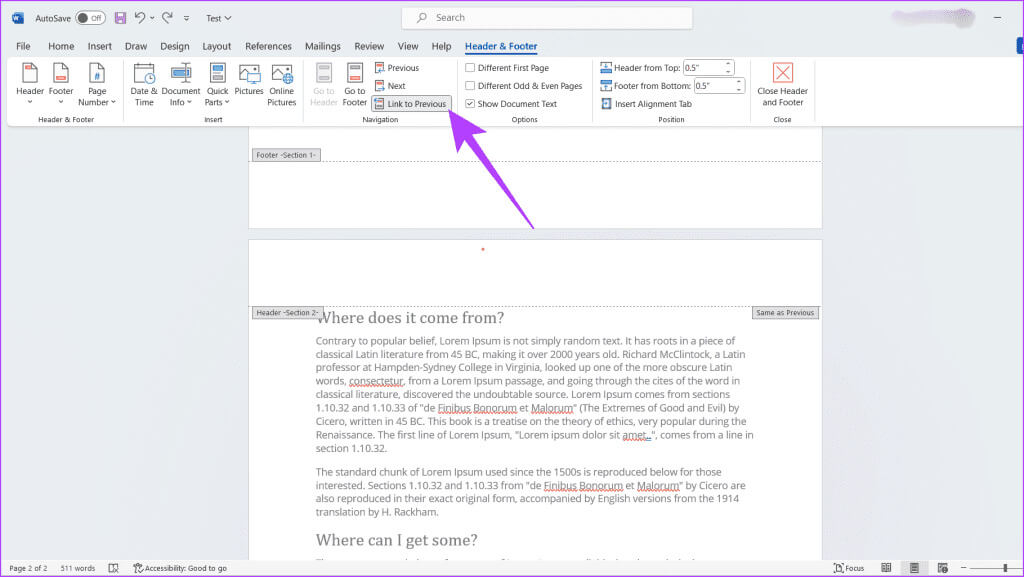Click the Date & Time icon

(144, 74)
